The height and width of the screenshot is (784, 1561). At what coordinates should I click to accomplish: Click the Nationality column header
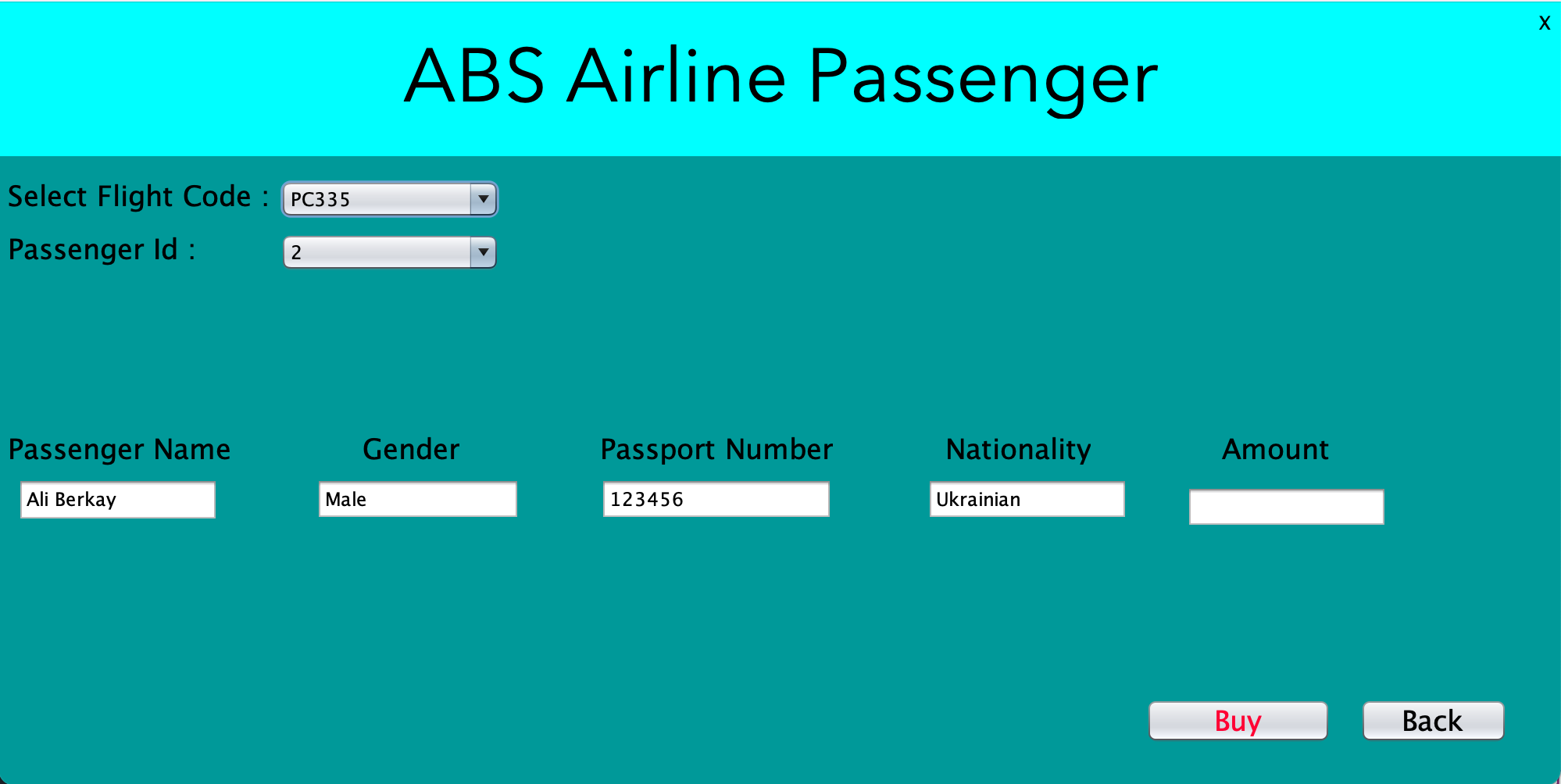point(1017,450)
